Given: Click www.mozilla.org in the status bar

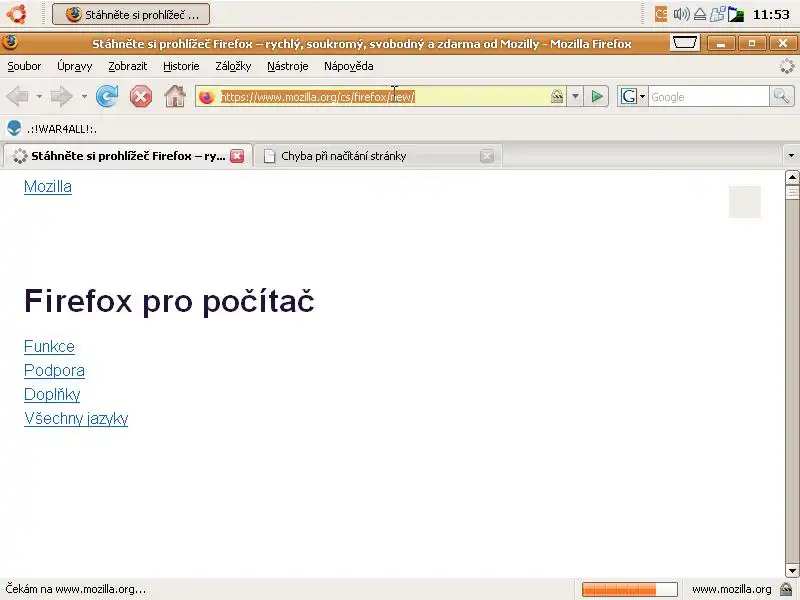Looking at the screenshot, I should click(x=732, y=589).
